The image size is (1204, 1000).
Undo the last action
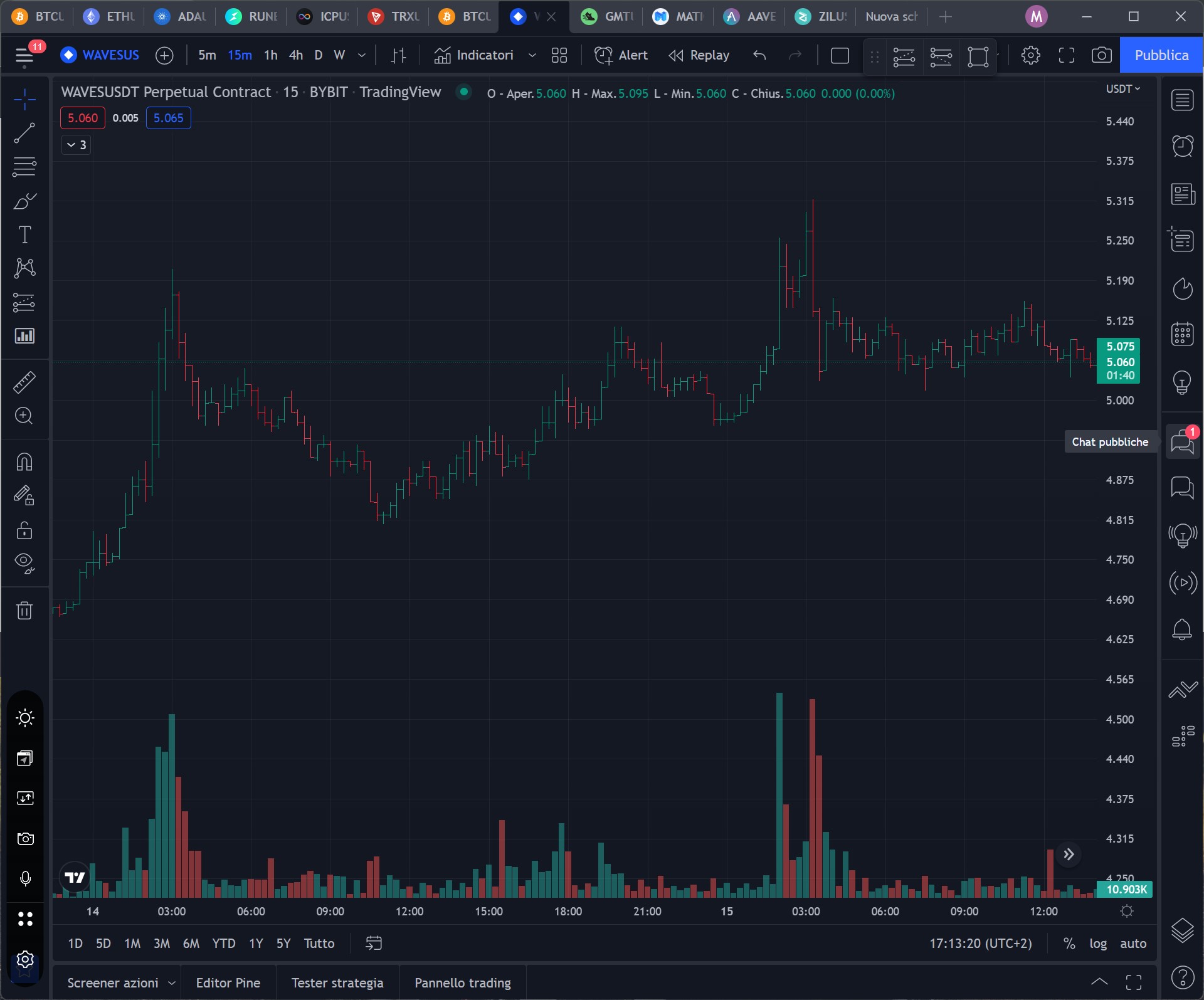(759, 55)
